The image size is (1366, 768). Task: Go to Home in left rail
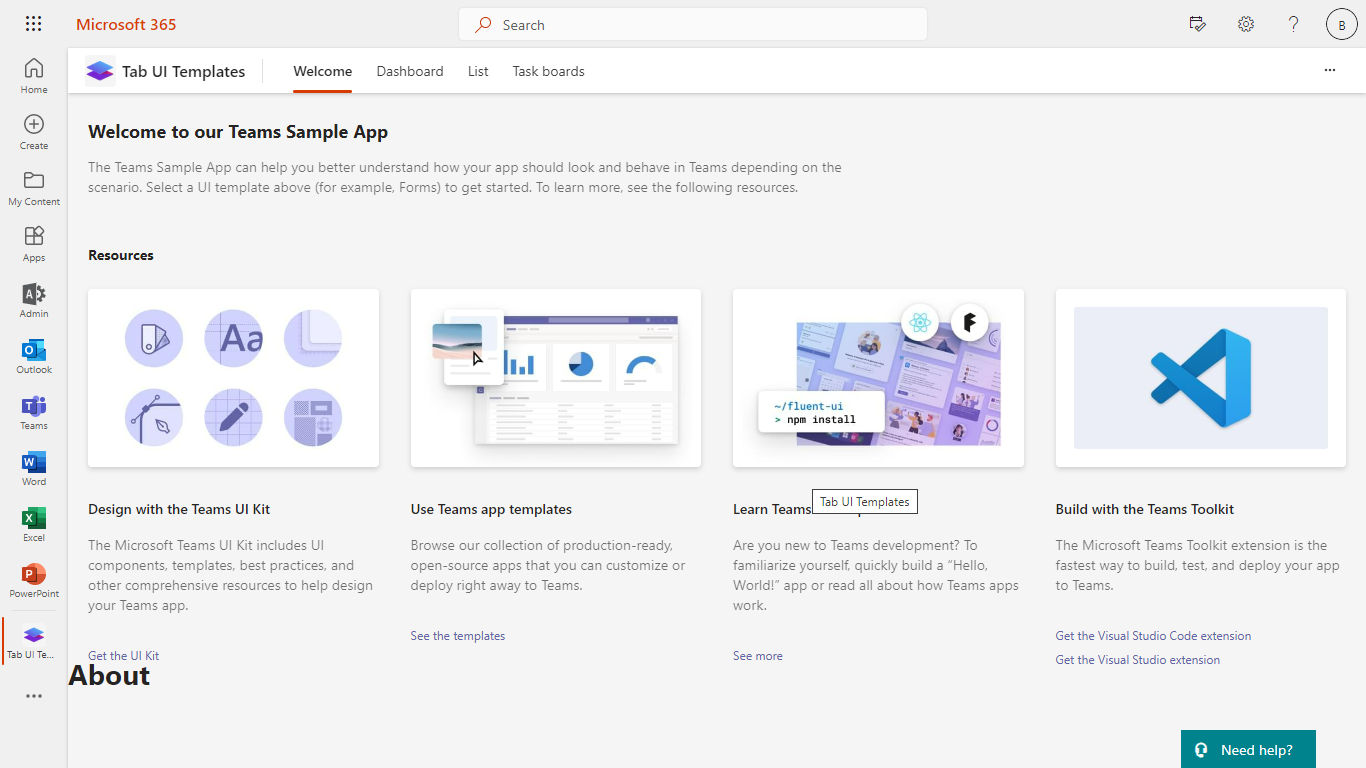[x=34, y=75]
